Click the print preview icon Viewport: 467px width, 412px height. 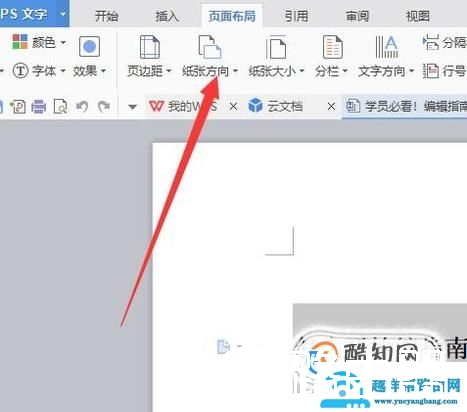(x=60, y=107)
